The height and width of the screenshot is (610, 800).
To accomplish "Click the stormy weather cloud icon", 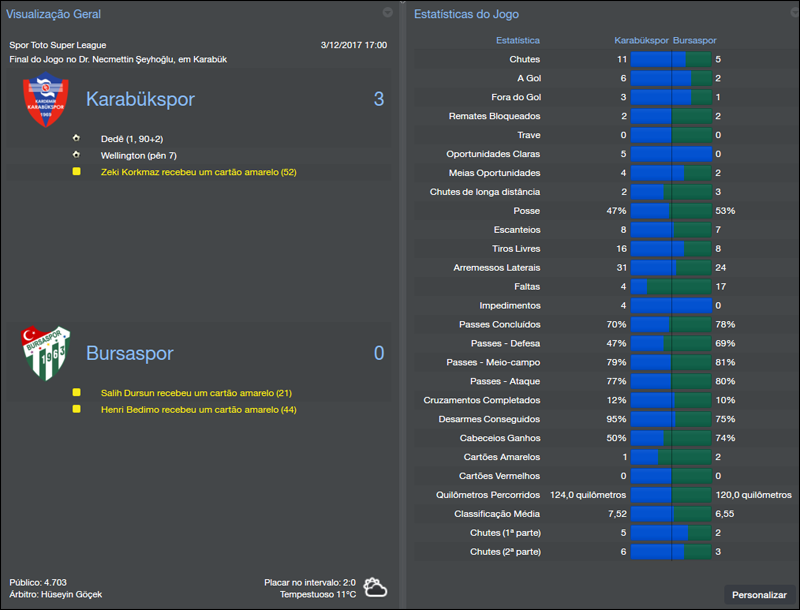I will click(375, 588).
